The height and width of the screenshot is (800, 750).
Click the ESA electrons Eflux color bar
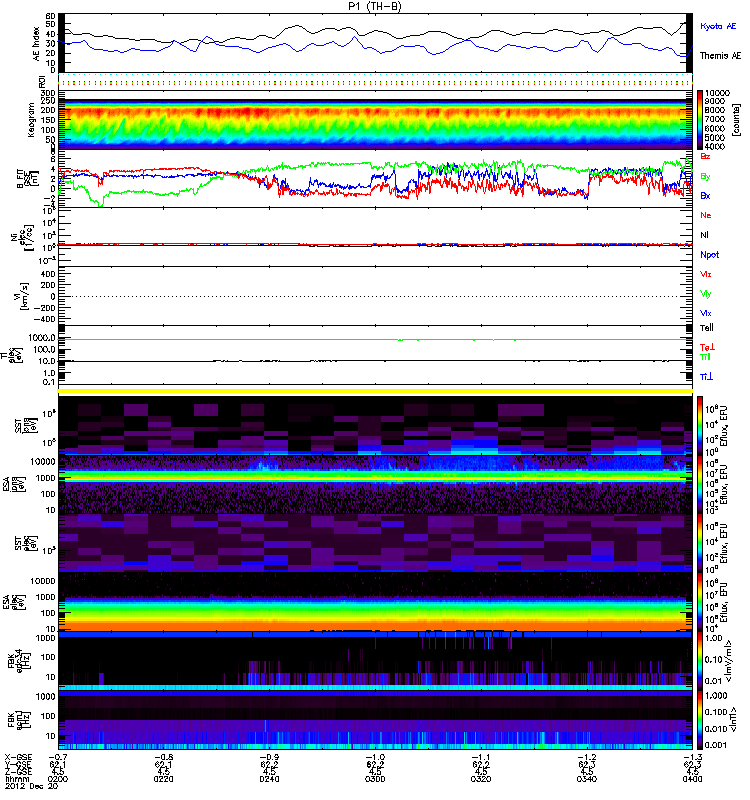point(700,602)
